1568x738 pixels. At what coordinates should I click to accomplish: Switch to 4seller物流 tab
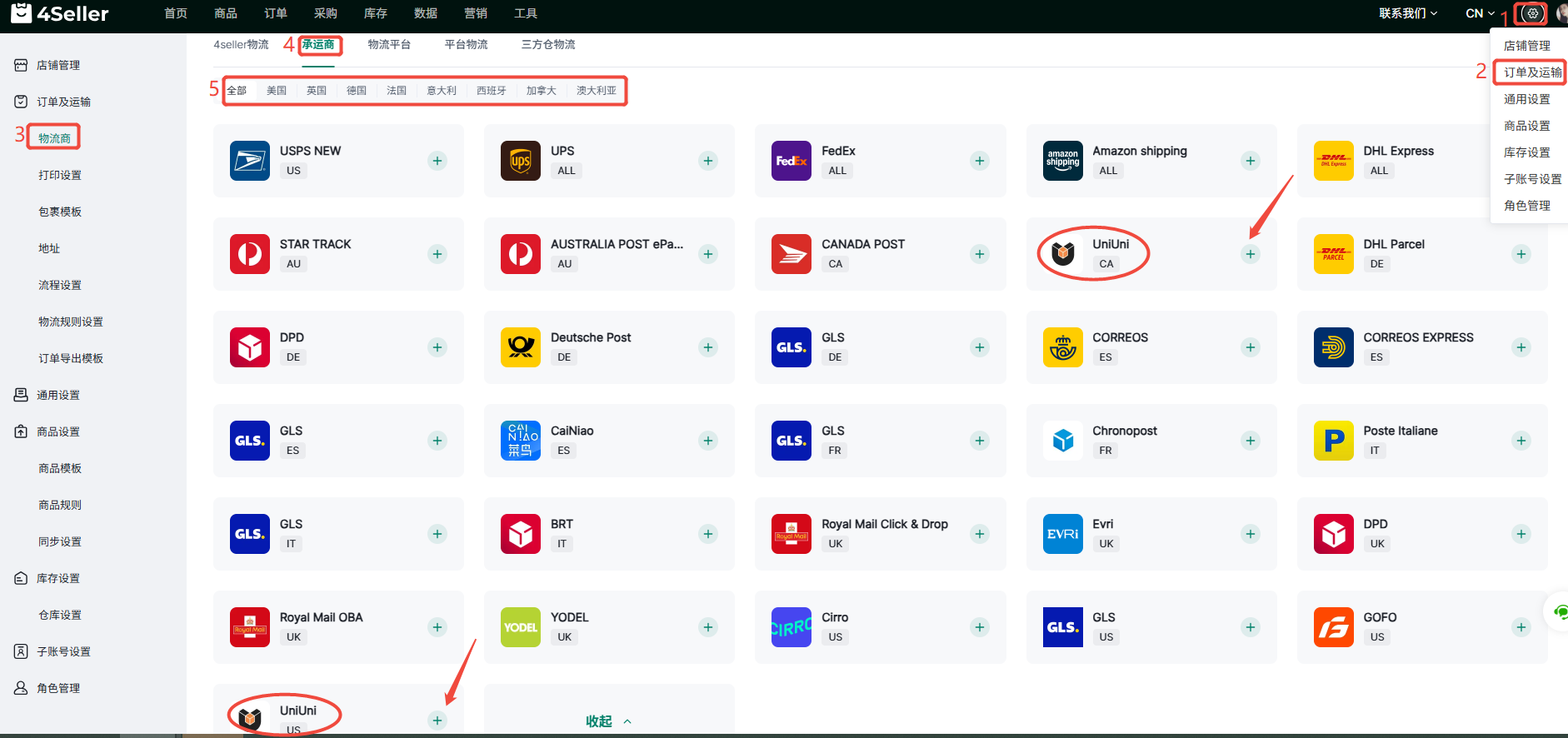[241, 45]
